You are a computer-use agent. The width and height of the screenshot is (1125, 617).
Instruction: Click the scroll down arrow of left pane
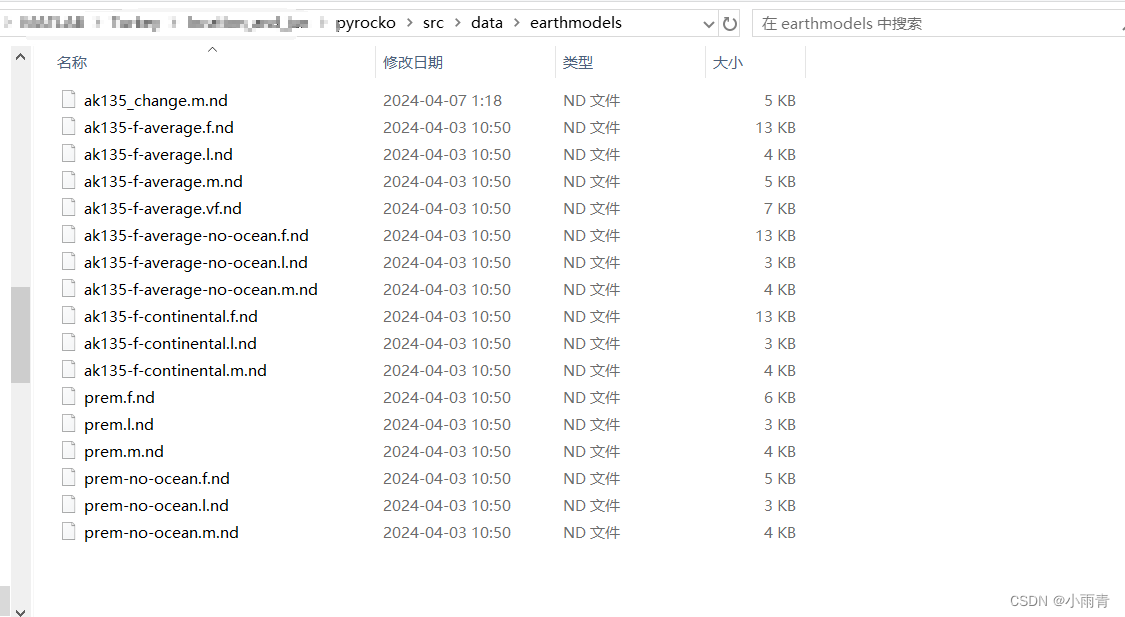(x=20, y=611)
